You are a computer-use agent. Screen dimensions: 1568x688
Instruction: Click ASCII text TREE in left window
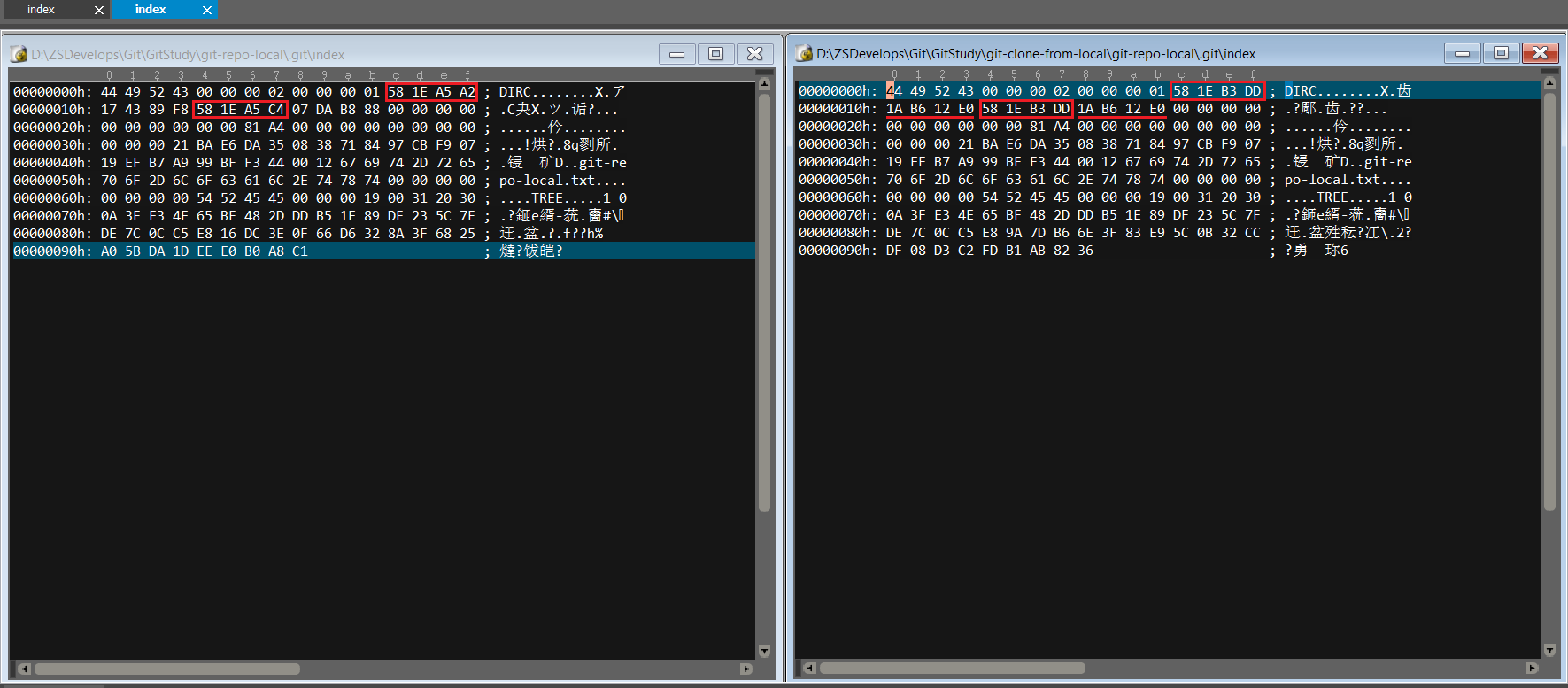click(547, 198)
